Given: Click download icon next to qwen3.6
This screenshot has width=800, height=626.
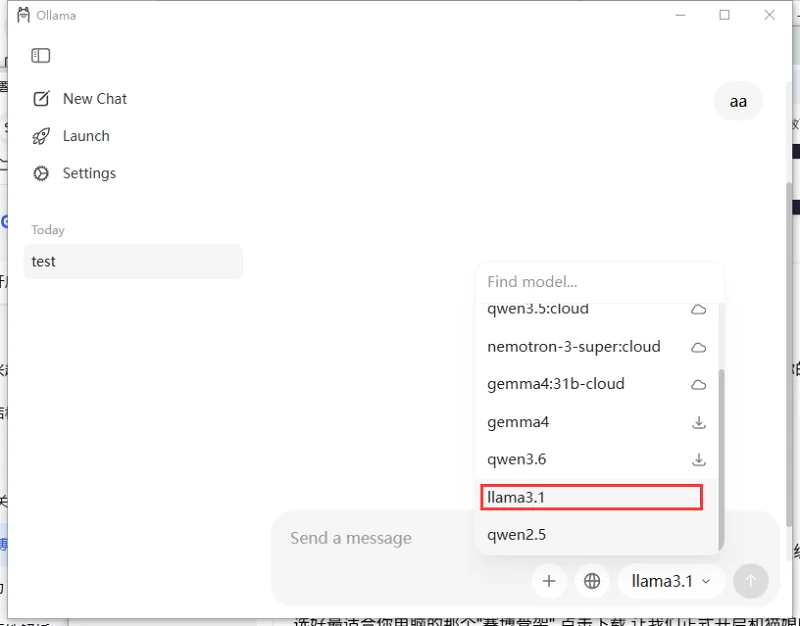Looking at the screenshot, I should [x=698, y=460].
